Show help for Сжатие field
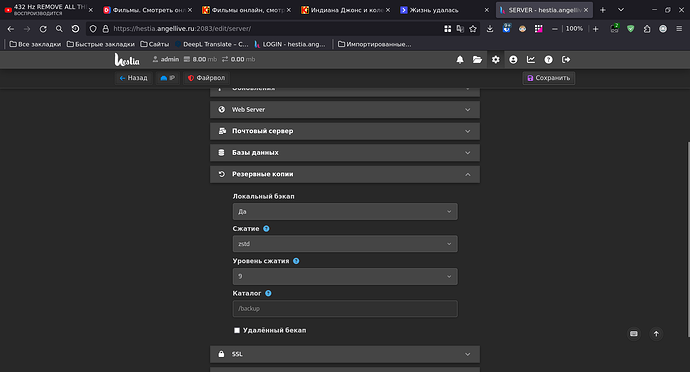This screenshot has height=372, width=690. (x=266, y=228)
